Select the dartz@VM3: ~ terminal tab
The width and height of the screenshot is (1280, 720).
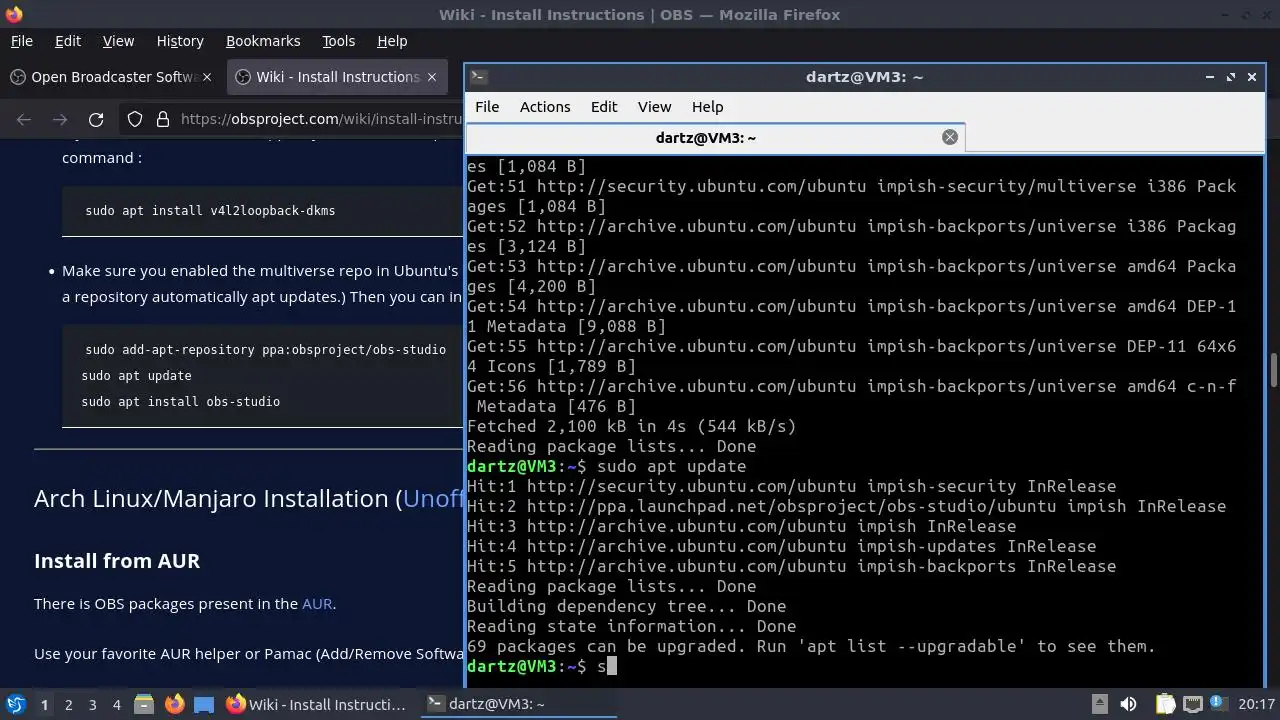pos(715,138)
